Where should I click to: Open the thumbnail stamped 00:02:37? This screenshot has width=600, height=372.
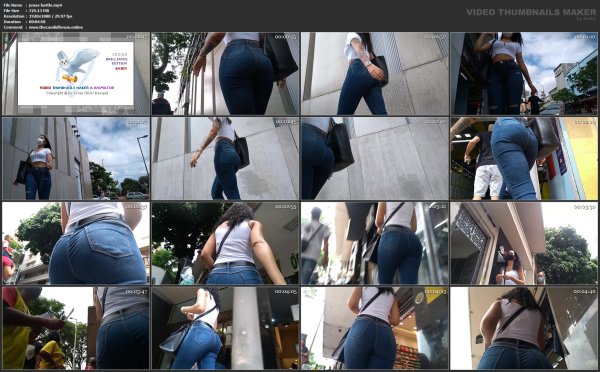(x=76, y=243)
